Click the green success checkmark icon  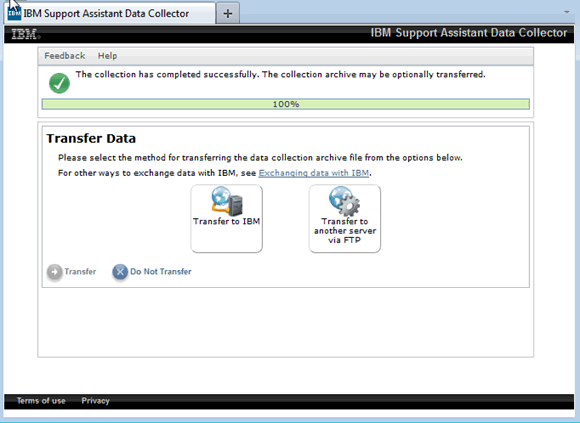coord(59,83)
